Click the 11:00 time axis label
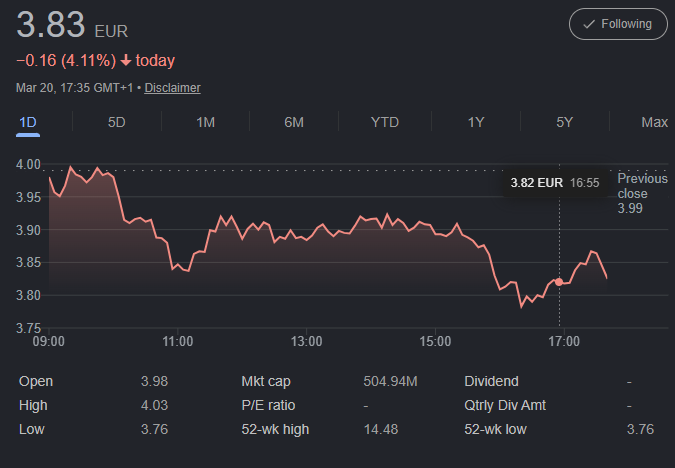The height and width of the screenshot is (468, 675). tap(177, 341)
